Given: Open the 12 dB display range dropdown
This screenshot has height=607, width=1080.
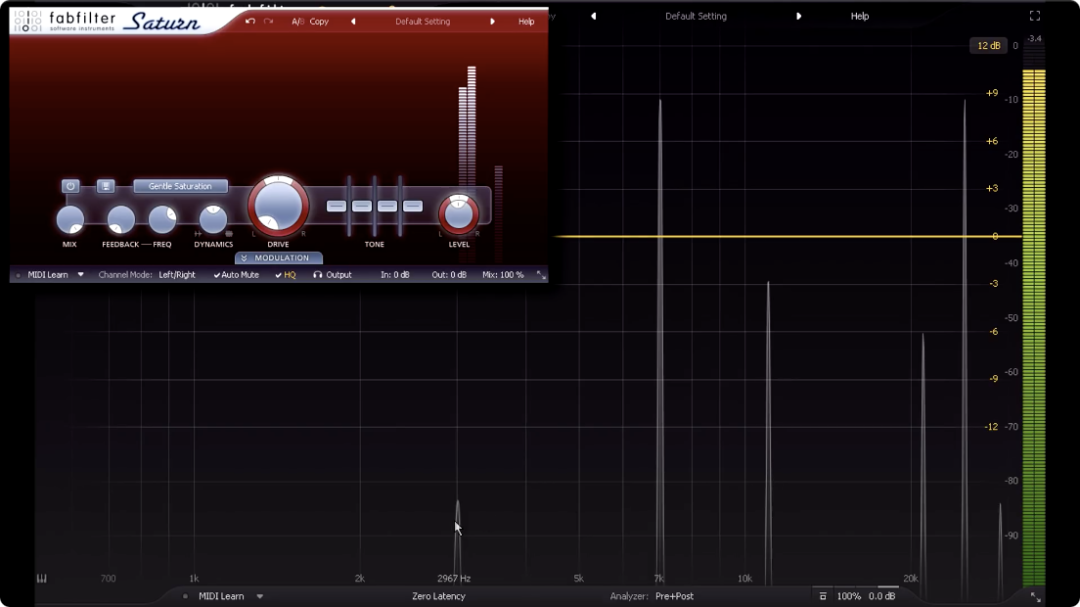Looking at the screenshot, I should (988, 45).
